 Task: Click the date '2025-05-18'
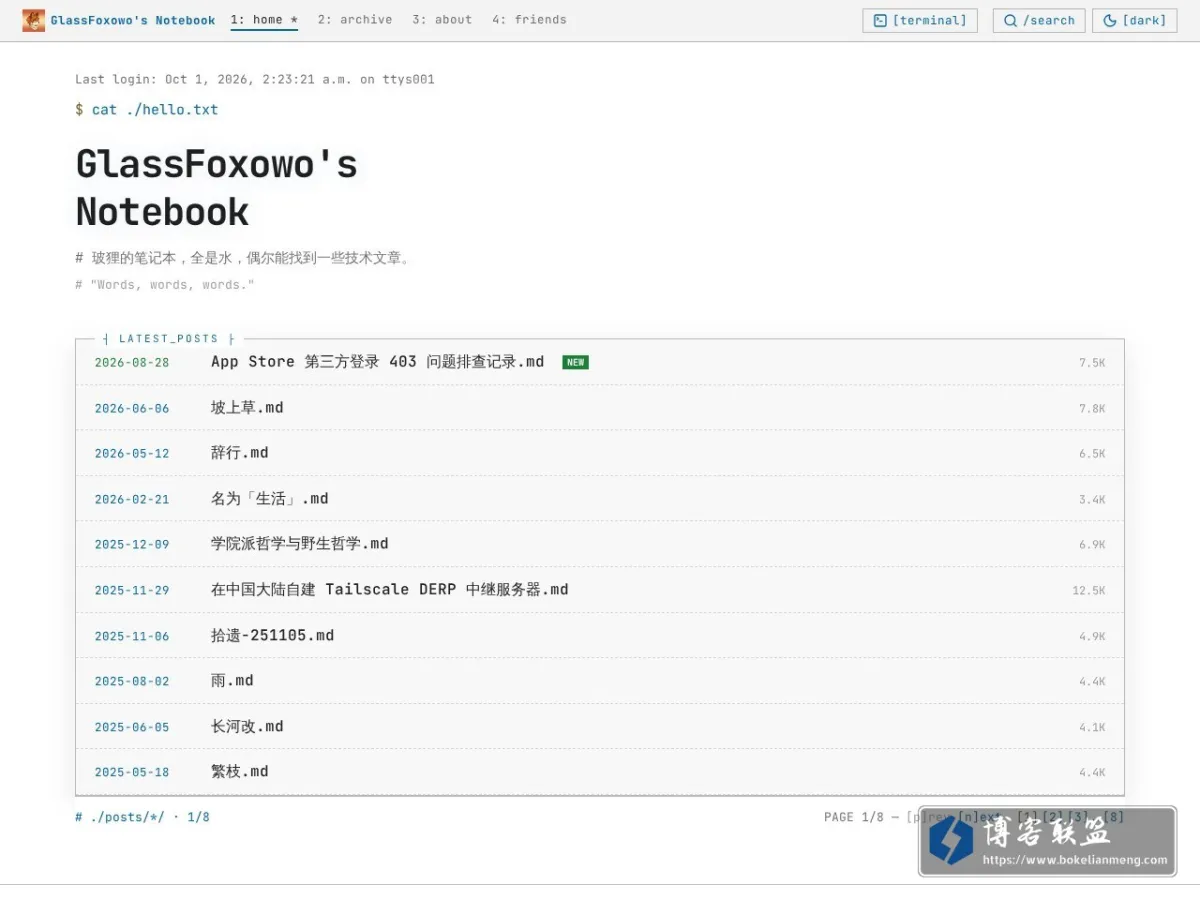pyautogui.click(x=132, y=772)
